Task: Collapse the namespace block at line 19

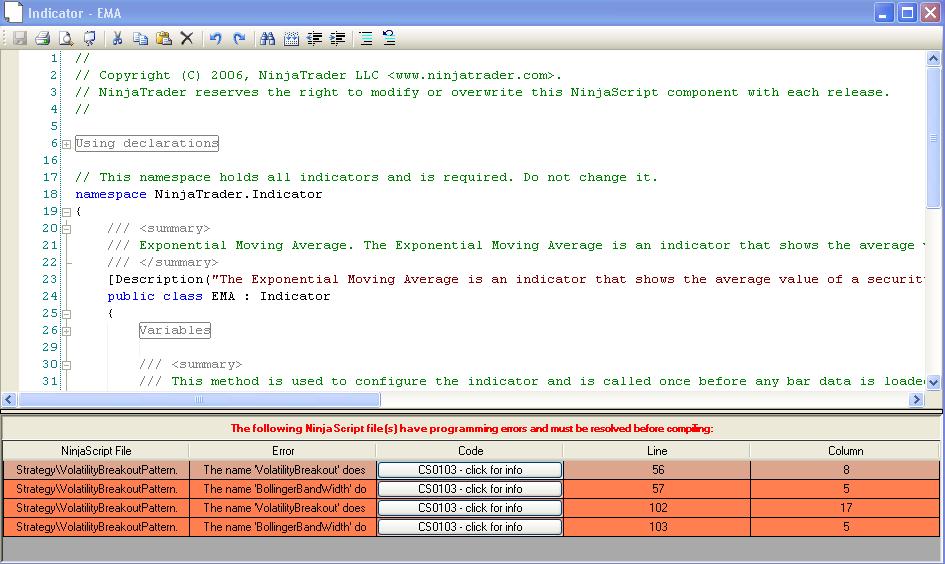Action: click(66, 212)
